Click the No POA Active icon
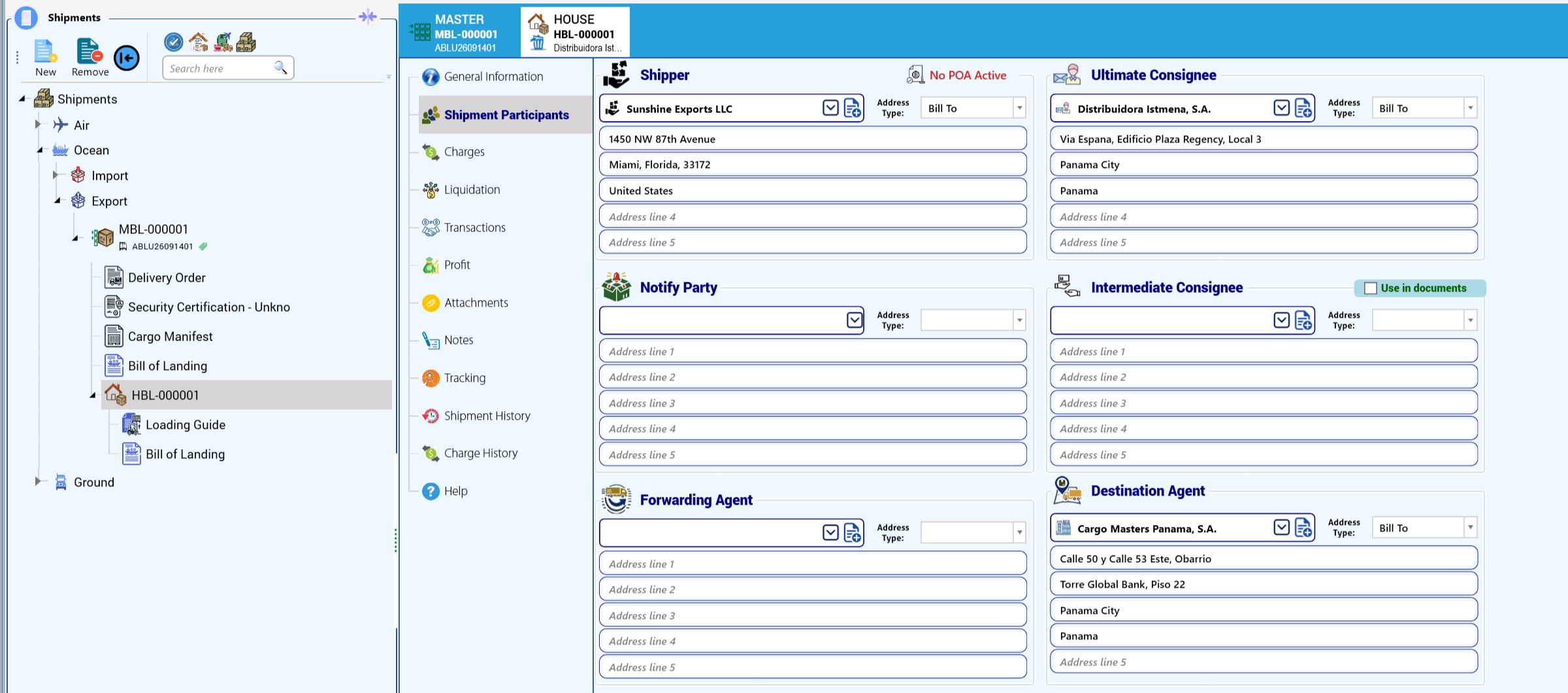The height and width of the screenshot is (693, 1568). [915, 75]
